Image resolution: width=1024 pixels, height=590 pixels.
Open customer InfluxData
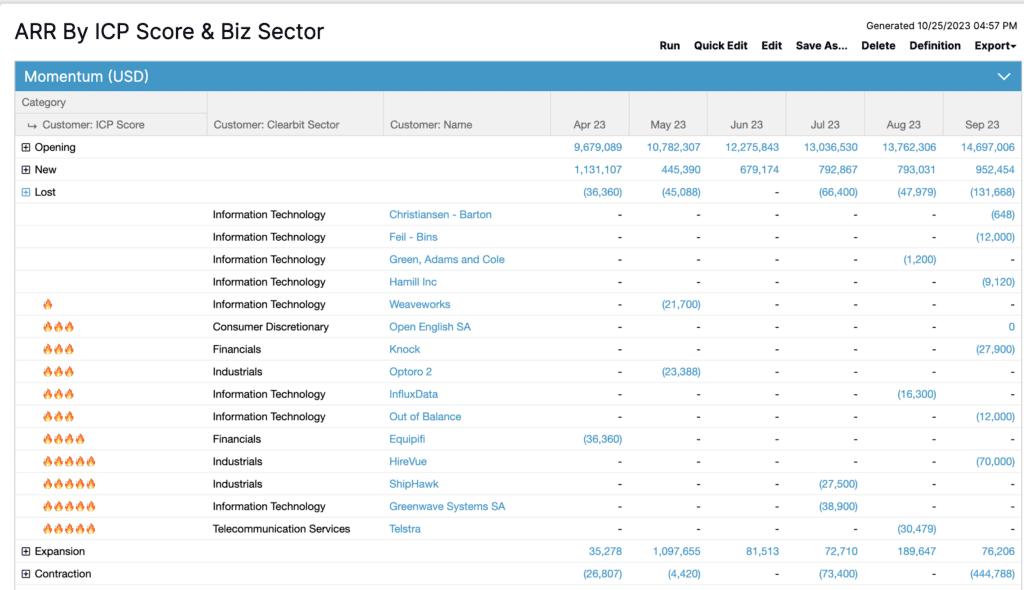(x=413, y=394)
